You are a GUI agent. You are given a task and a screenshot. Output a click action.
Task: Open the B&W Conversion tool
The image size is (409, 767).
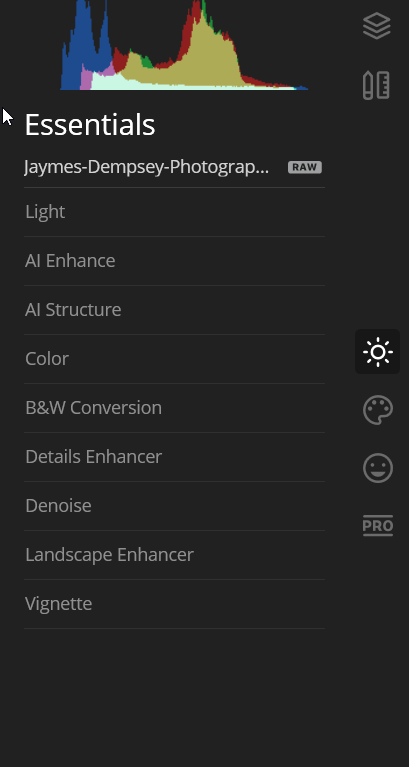point(175,407)
